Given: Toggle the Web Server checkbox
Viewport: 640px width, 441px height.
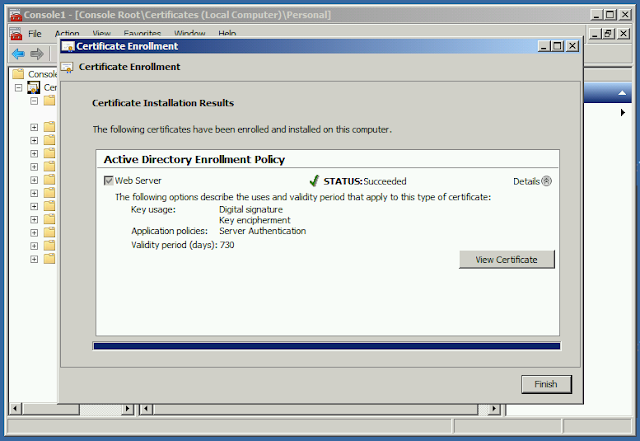Looking at the screenshot, I should [x=109, y=180].
